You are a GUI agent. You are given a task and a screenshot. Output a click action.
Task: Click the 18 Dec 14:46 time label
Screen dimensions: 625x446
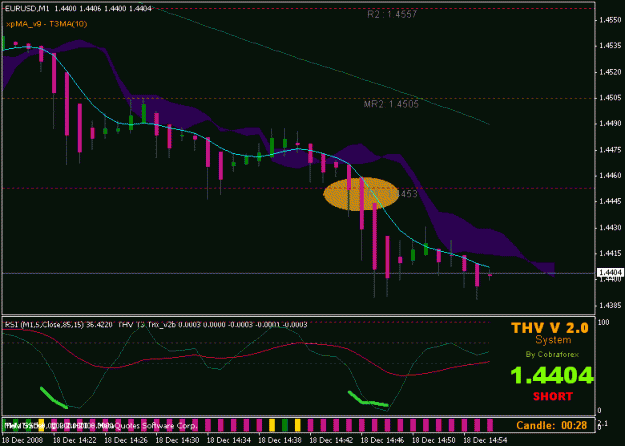pos(383,440)
